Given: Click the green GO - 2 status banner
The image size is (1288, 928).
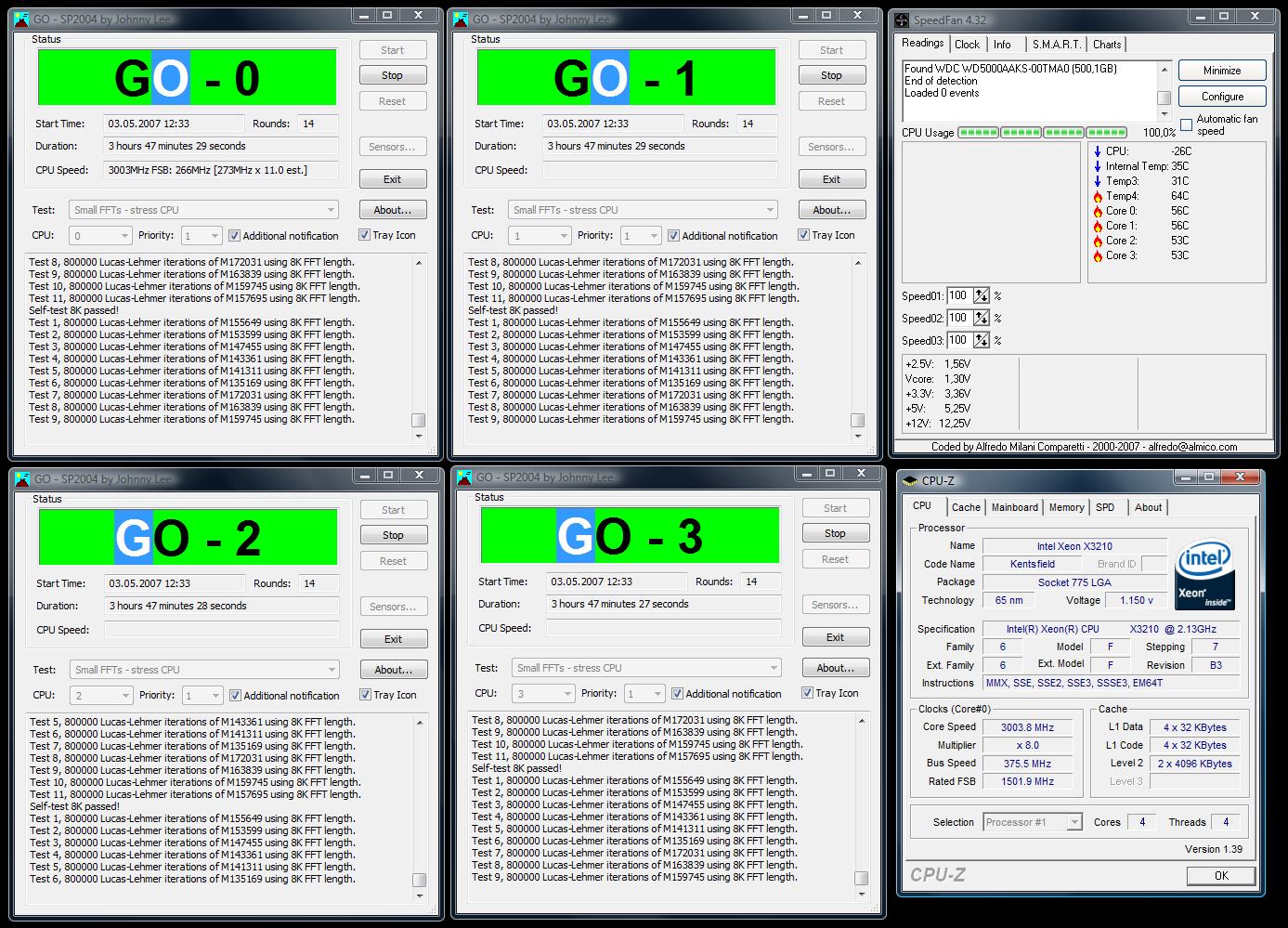Looking at the screenshot, I should [x=189, y=538].
